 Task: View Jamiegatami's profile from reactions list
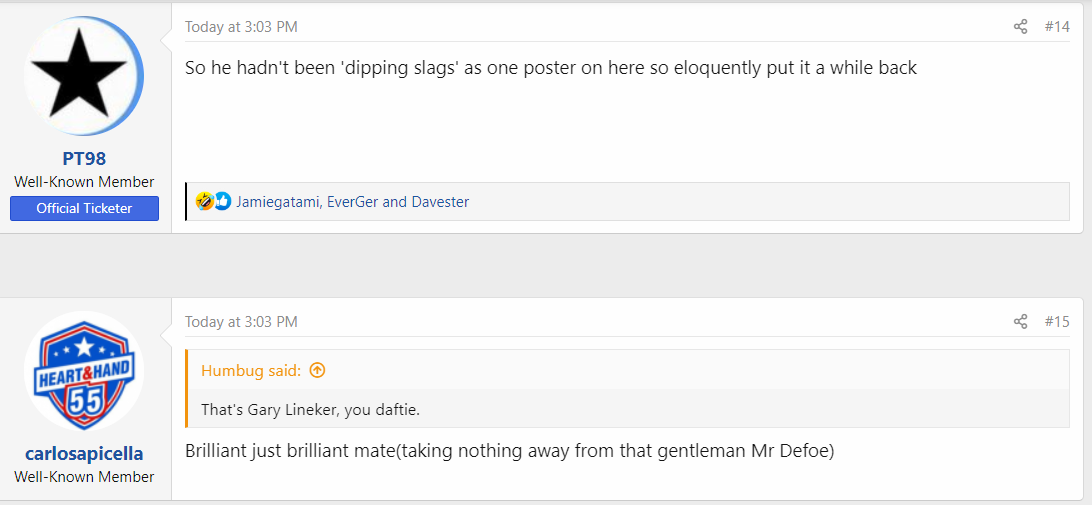point(277,202)
